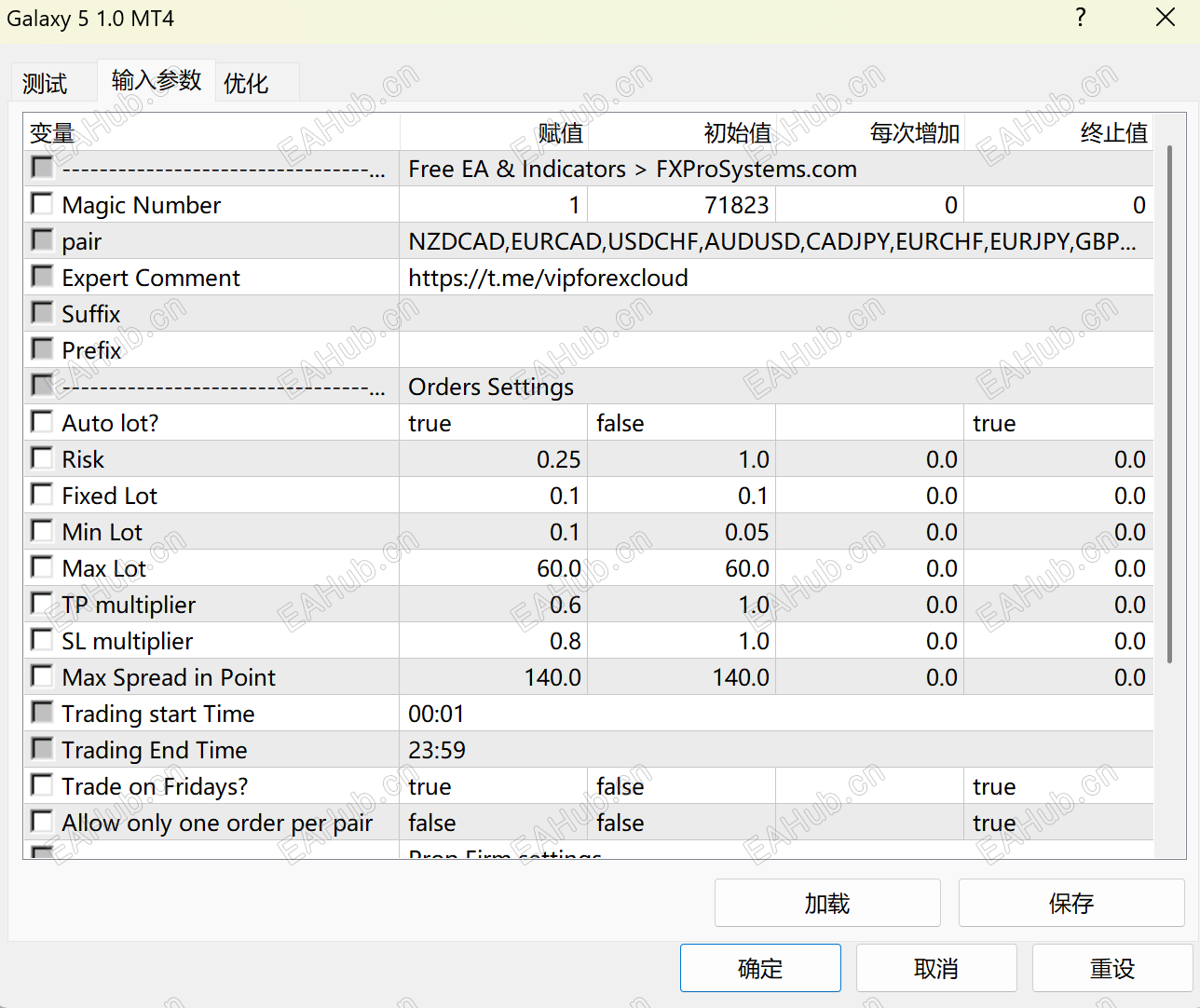Tick the Max Spread in Point checkbox
This screenshot has width=1200, height=1008.
(x=42, y=675)
